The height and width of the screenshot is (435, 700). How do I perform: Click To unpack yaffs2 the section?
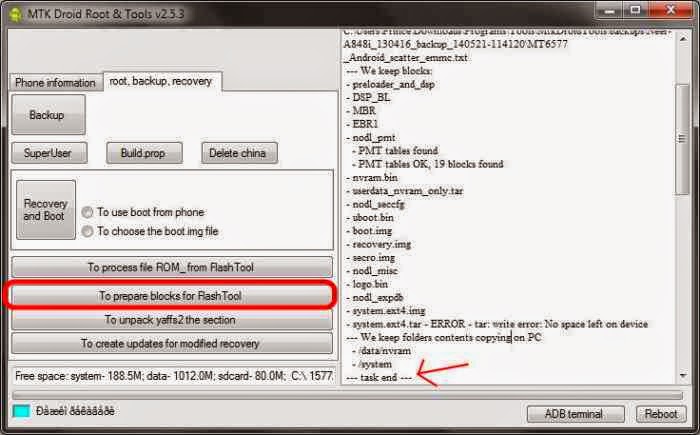[x=171, y=320]
